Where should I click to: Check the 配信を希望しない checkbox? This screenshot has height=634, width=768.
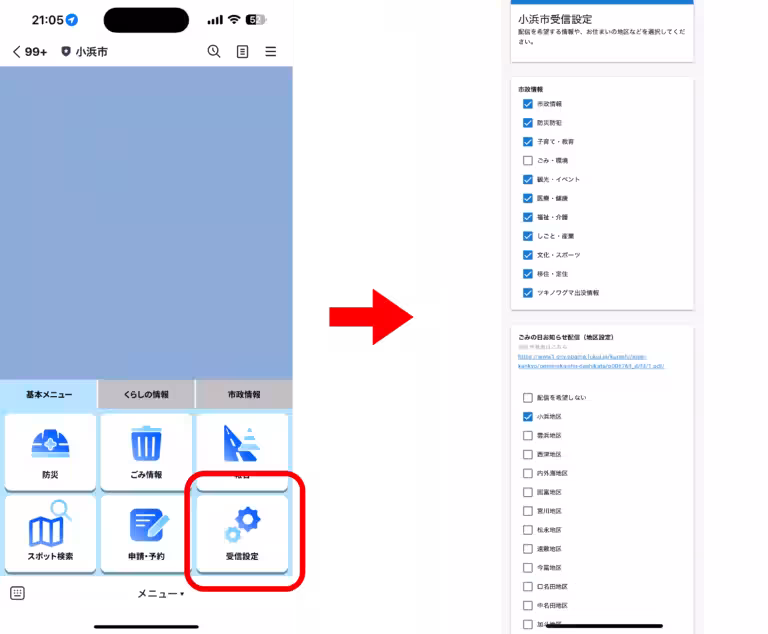coord(528,397)
